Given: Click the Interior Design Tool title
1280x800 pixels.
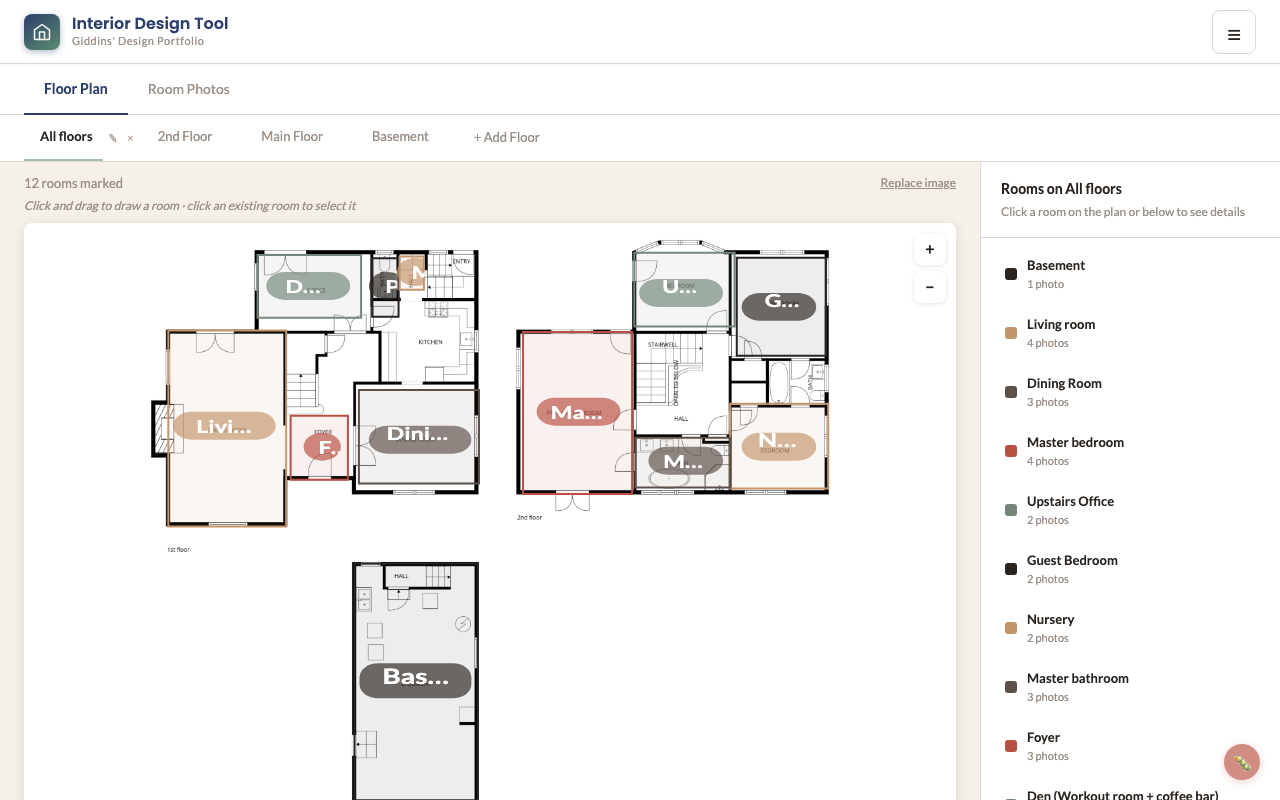Looking at the screenshot, I should (150, 23).
